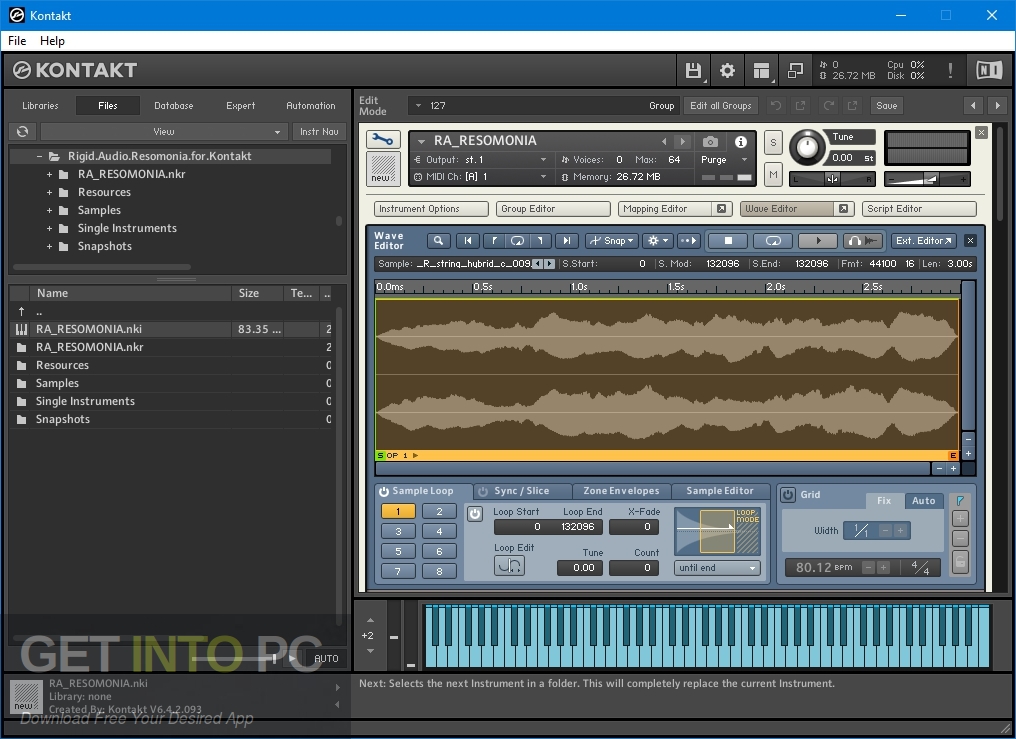Select RA_RESOMONIA.nki file in list

(172, 329)
